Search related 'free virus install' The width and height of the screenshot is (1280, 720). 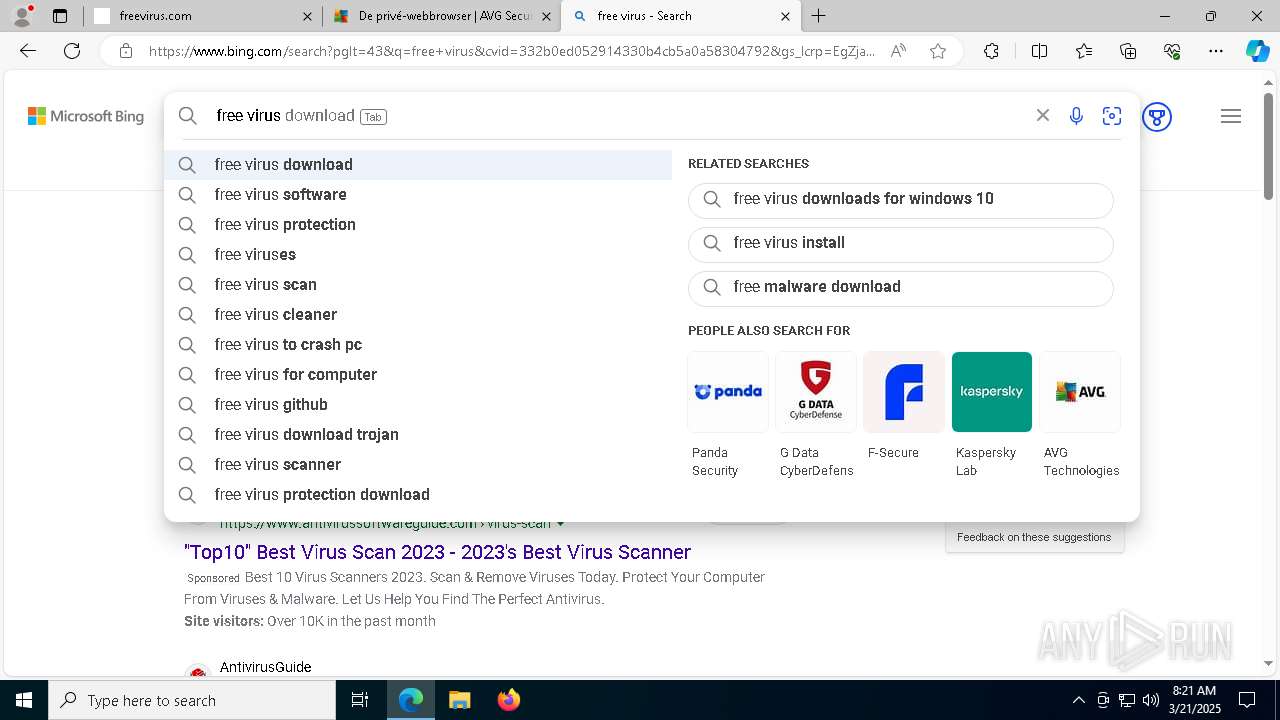tap(901, 244)
